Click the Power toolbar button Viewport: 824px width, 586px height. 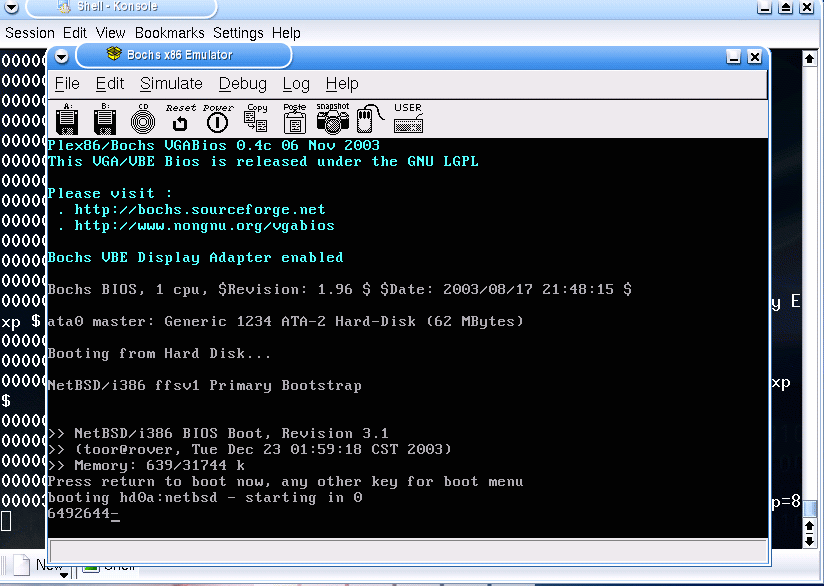point(218,119)
